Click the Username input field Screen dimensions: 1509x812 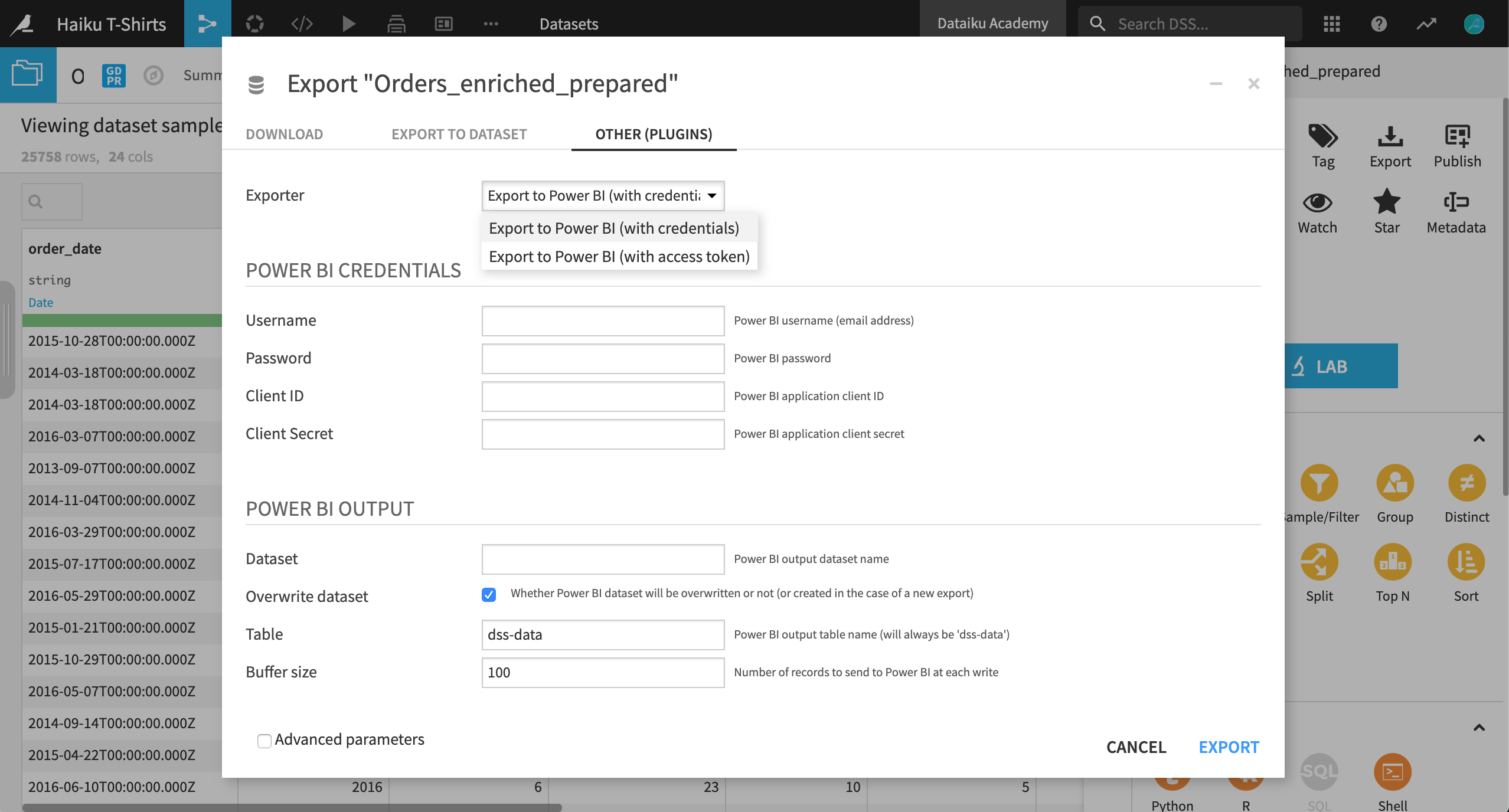(x=603, y=320)
